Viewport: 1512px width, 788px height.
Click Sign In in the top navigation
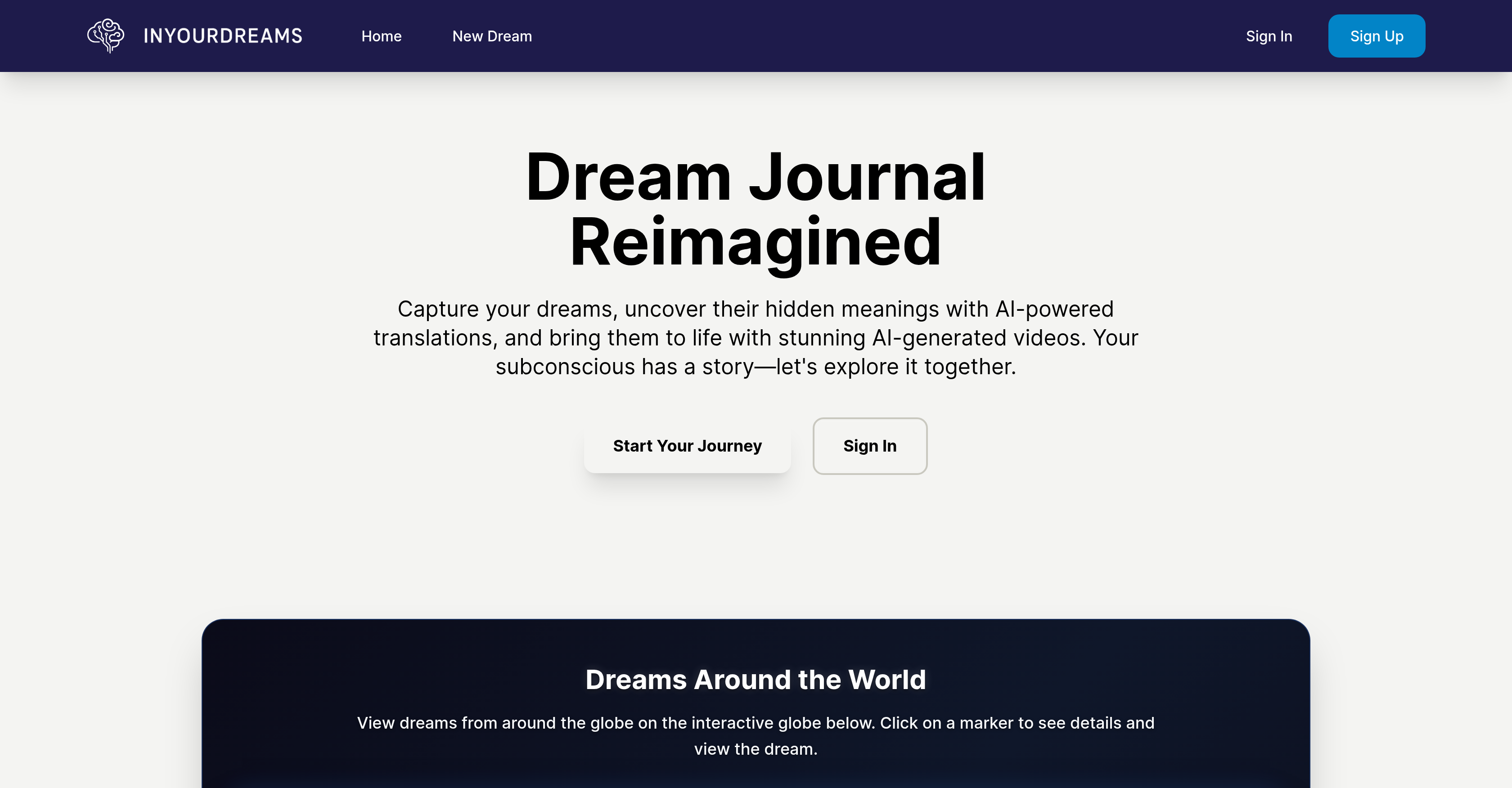(x=1269, y=36)
